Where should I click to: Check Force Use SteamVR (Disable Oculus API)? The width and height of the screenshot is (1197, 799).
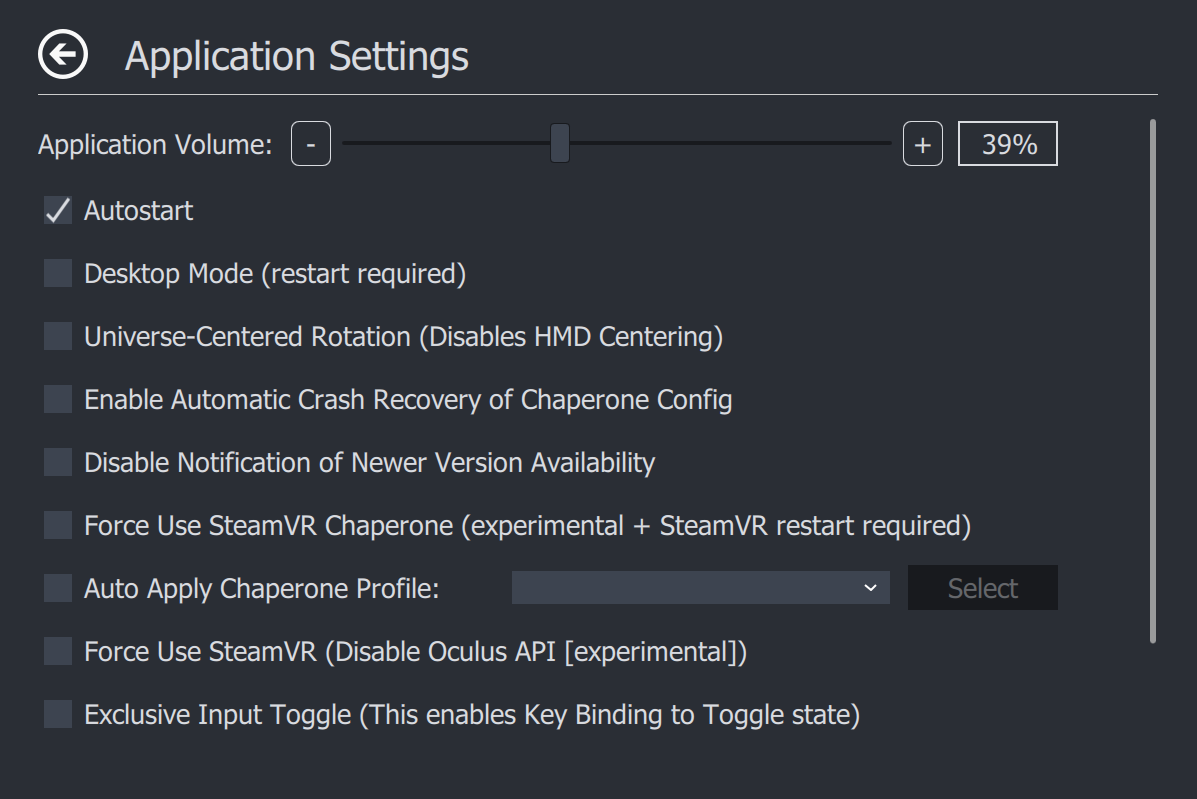point(58,652)
